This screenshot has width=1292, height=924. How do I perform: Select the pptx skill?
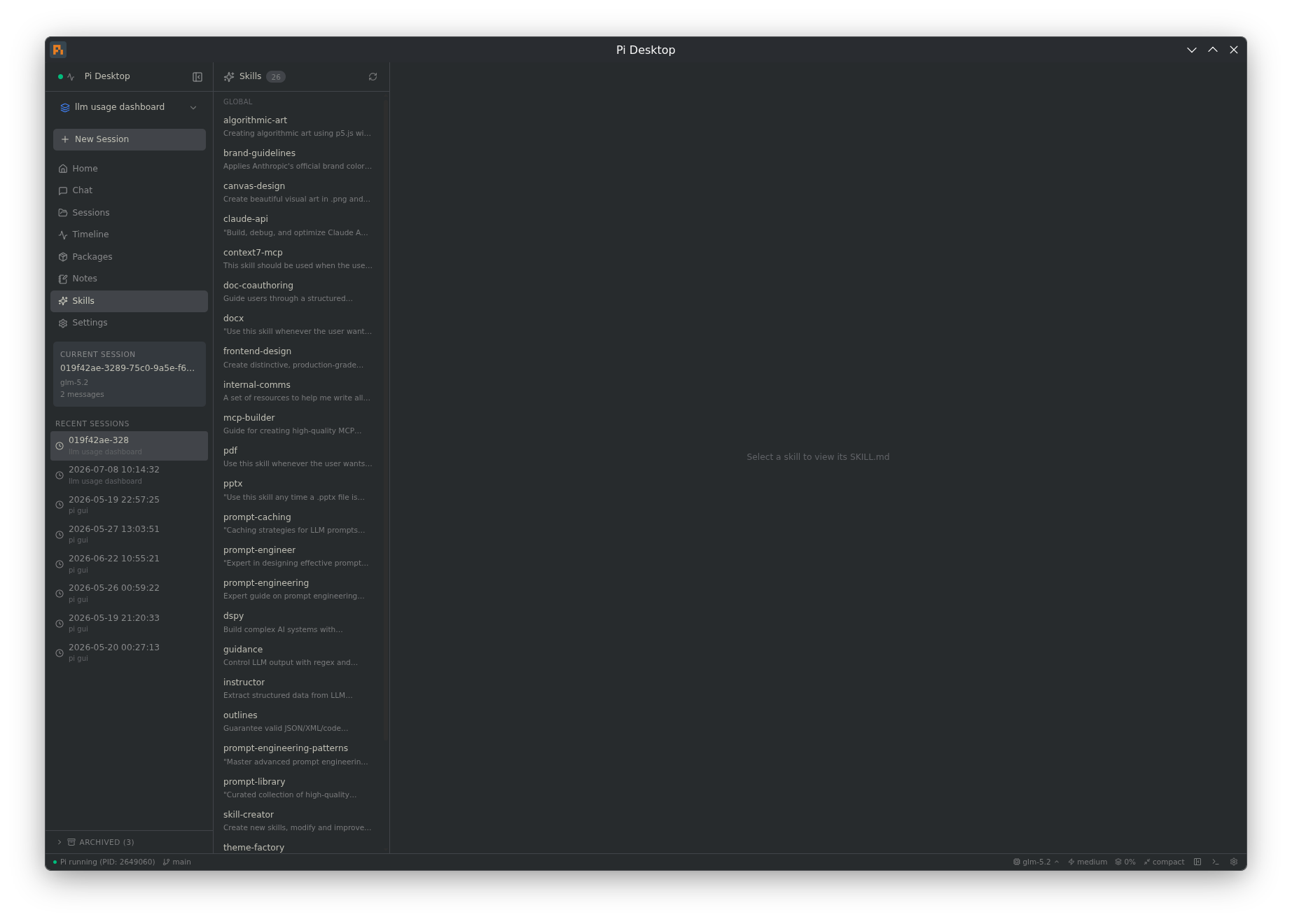coord(299,490)
